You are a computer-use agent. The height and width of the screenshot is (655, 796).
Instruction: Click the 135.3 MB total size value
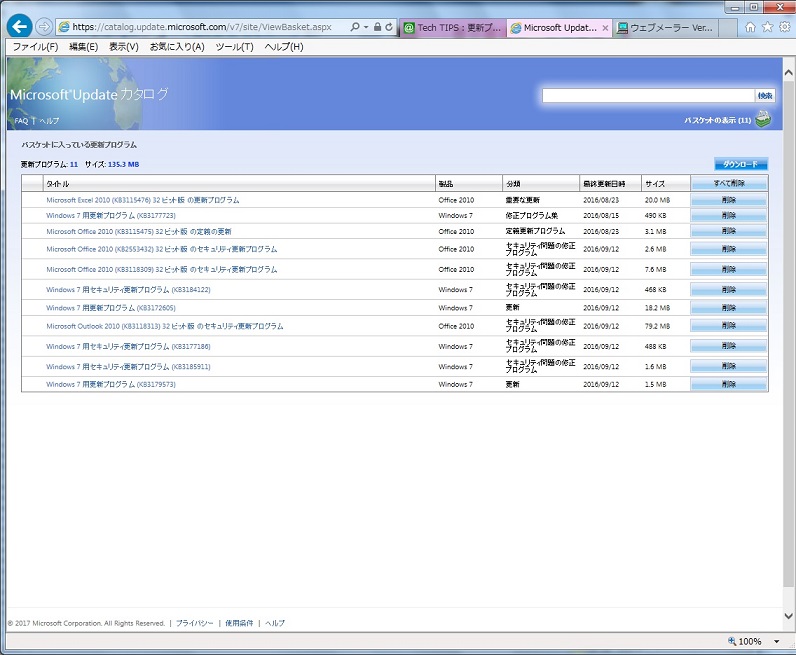[123, 165]
